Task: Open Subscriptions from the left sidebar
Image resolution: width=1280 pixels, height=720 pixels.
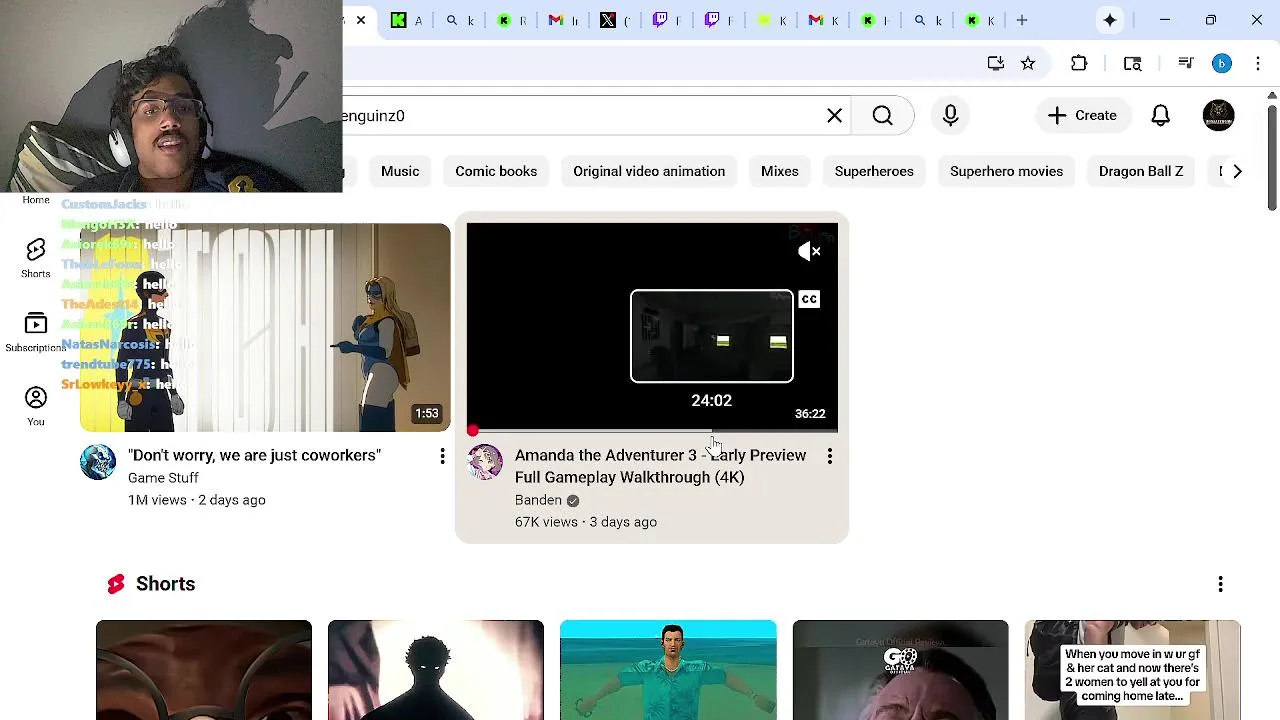Action: [36, 332]
